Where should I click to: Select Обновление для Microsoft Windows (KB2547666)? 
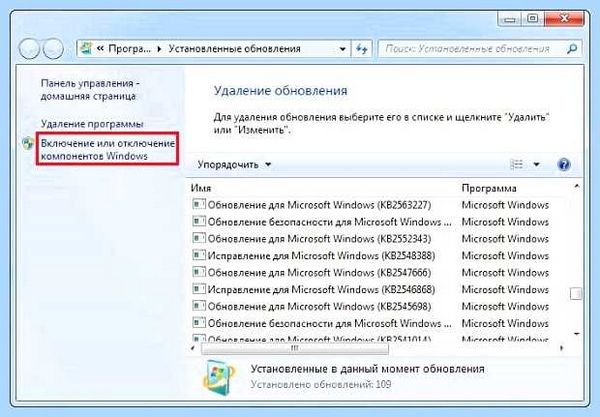point(320,272)
